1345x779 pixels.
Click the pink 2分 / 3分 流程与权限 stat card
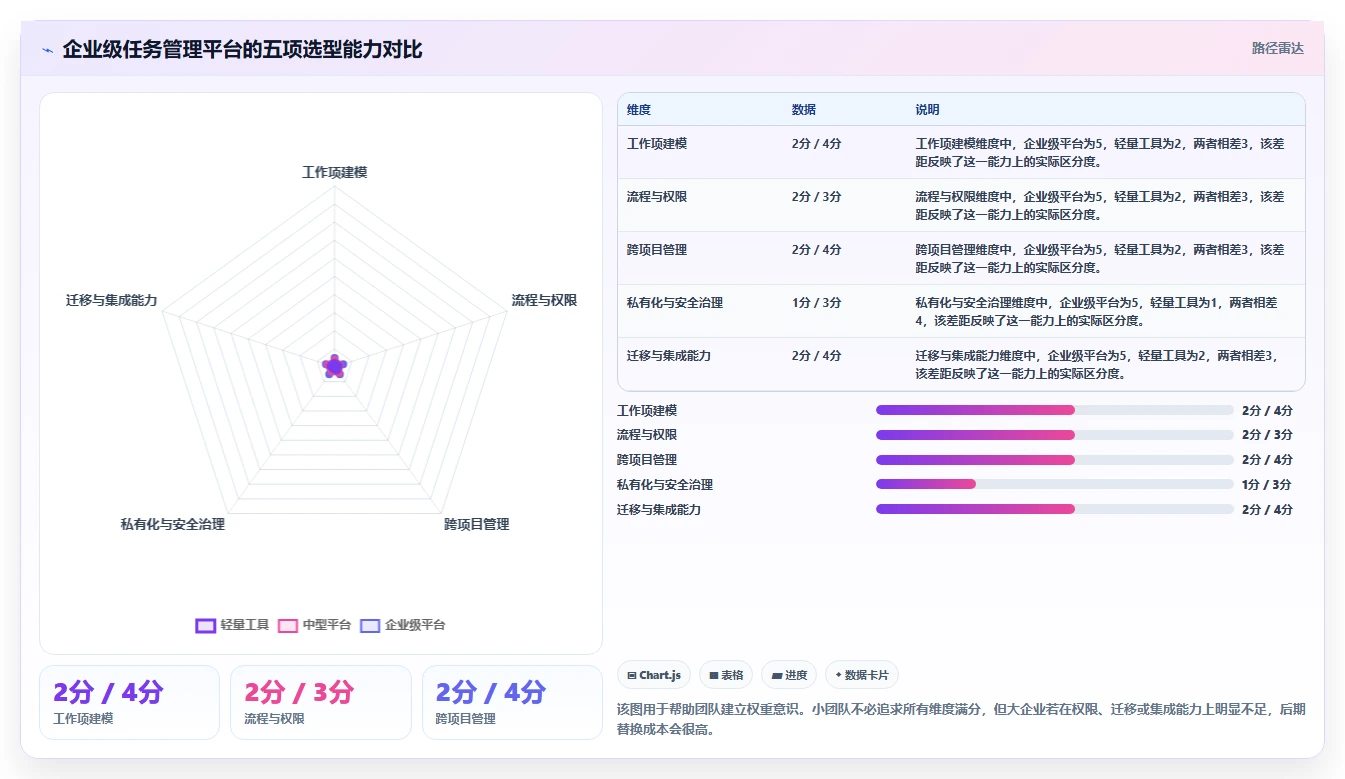[321, 702]
